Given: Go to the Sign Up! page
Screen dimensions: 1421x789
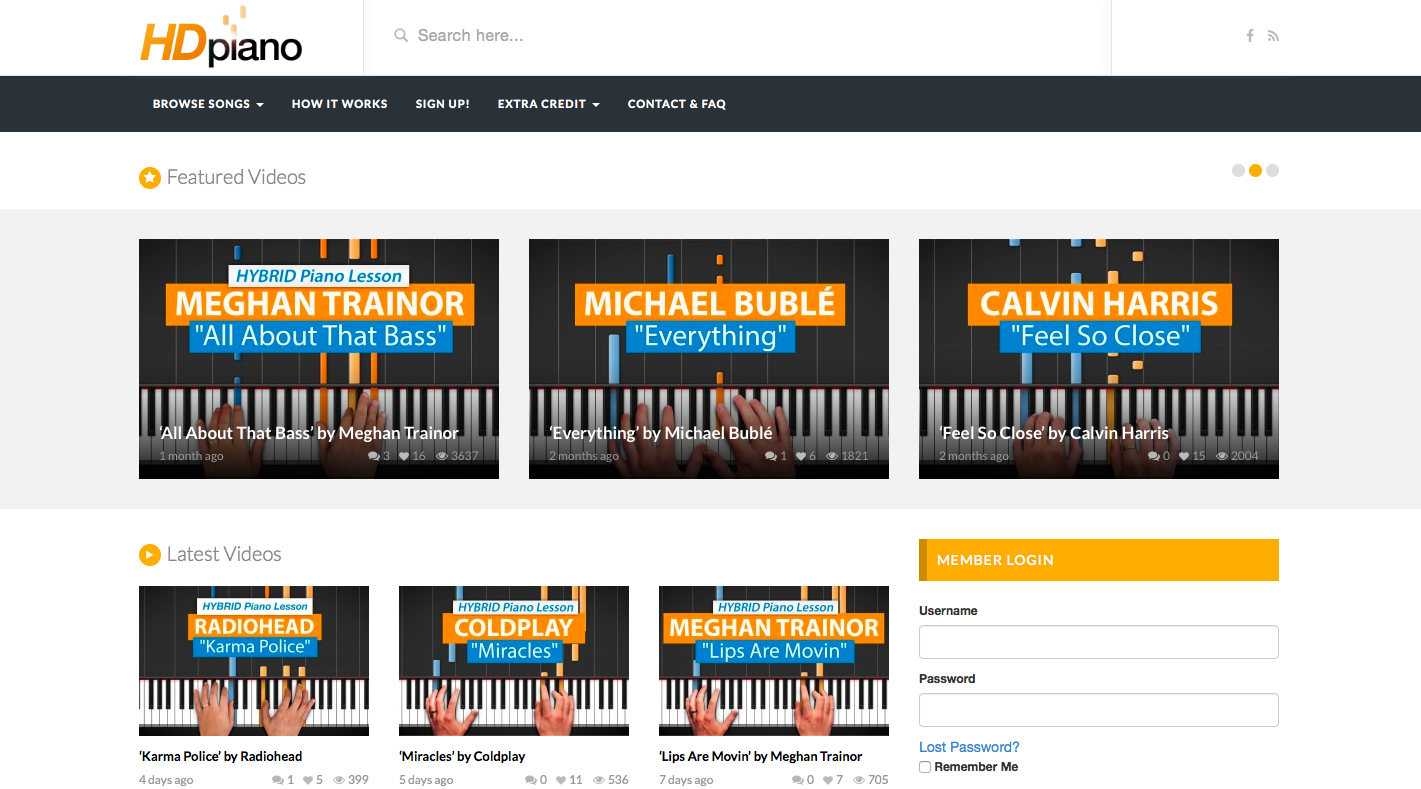Looking at the screenshot, I should pos(443,104).
